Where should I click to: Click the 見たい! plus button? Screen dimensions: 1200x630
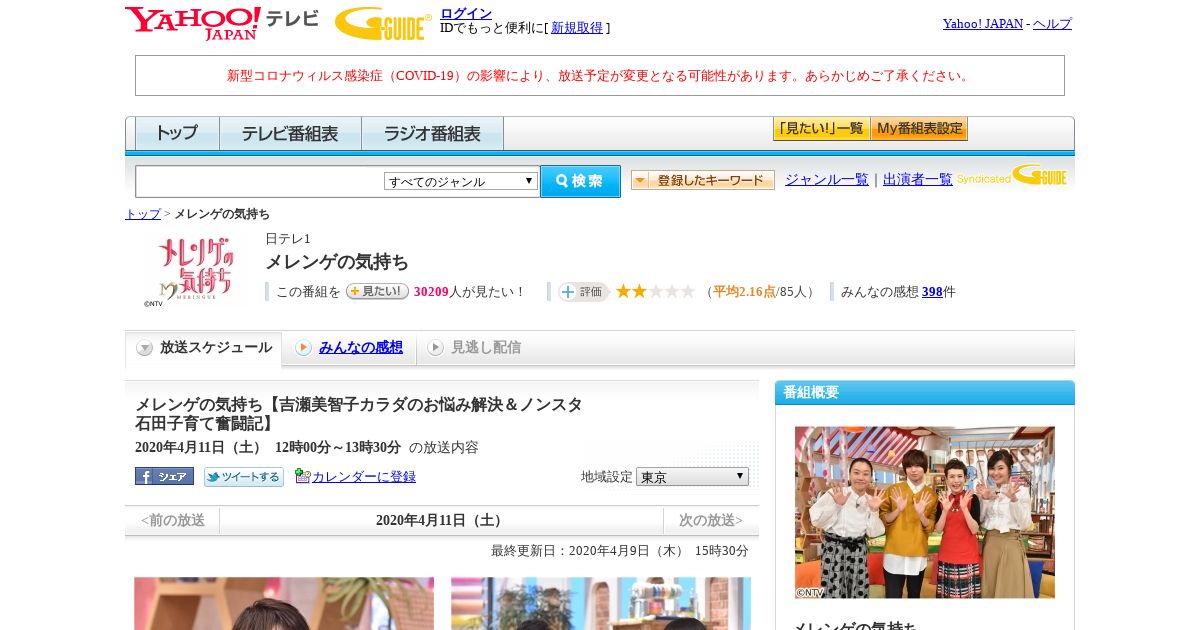click(377, 291)
